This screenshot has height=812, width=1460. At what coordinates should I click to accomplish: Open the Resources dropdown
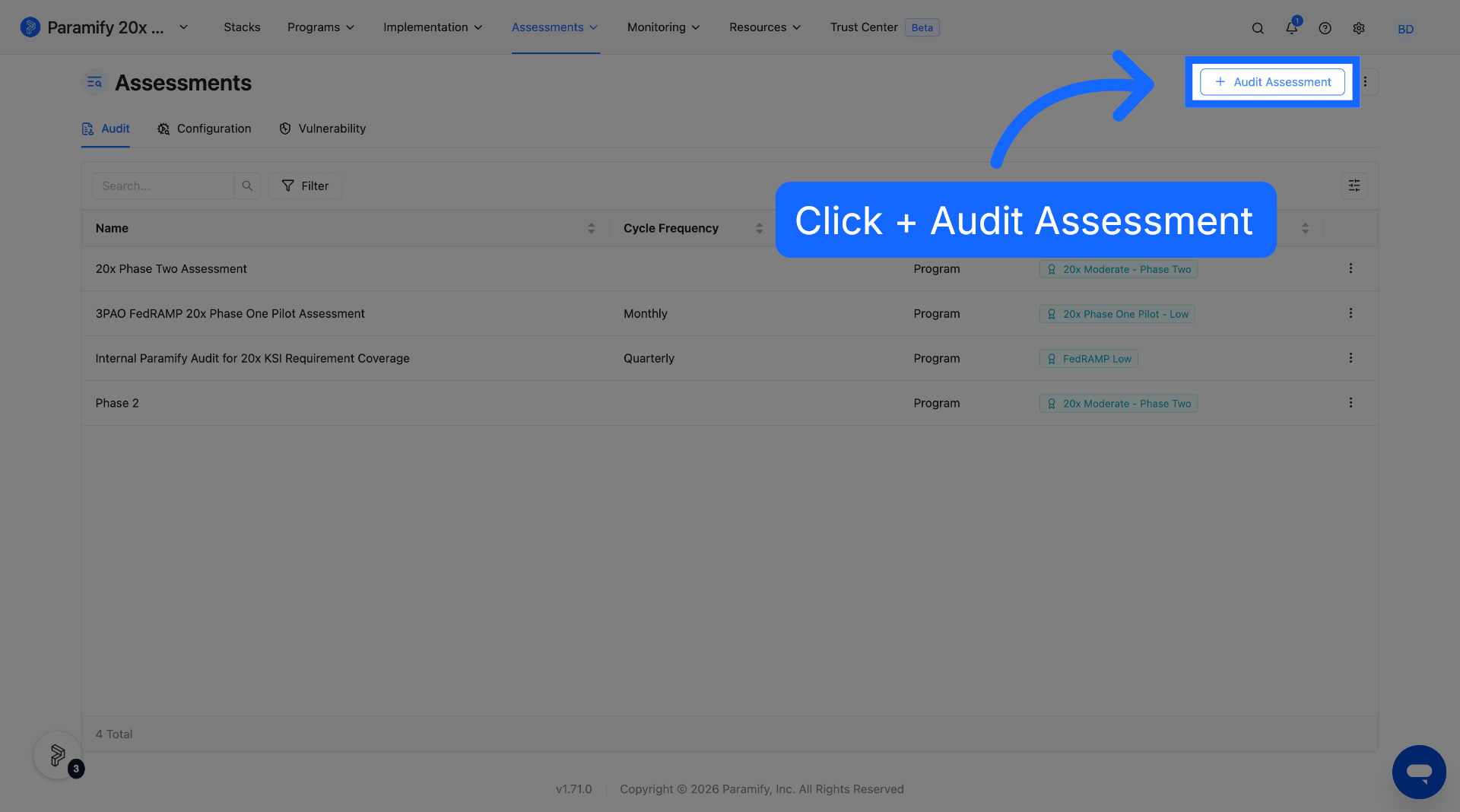[x=765, y=27]
